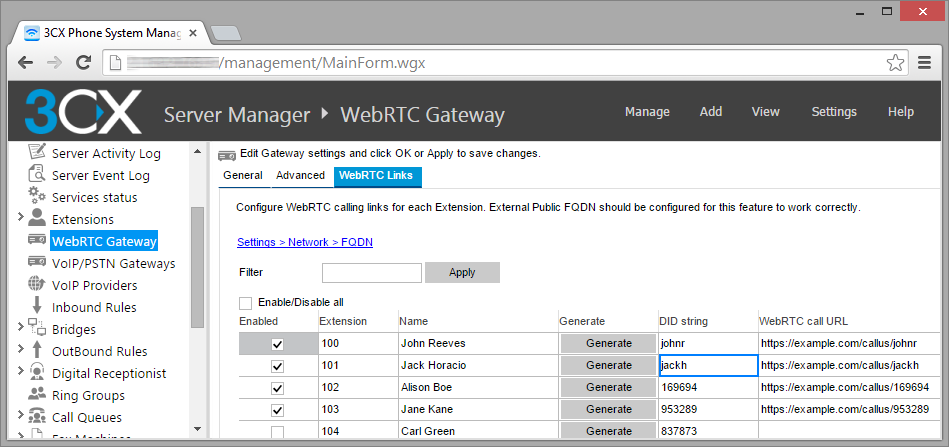The image size is (949, 447).
Task: Click the OutBound Rules arrow icon
Action: [x=37, y=350]
